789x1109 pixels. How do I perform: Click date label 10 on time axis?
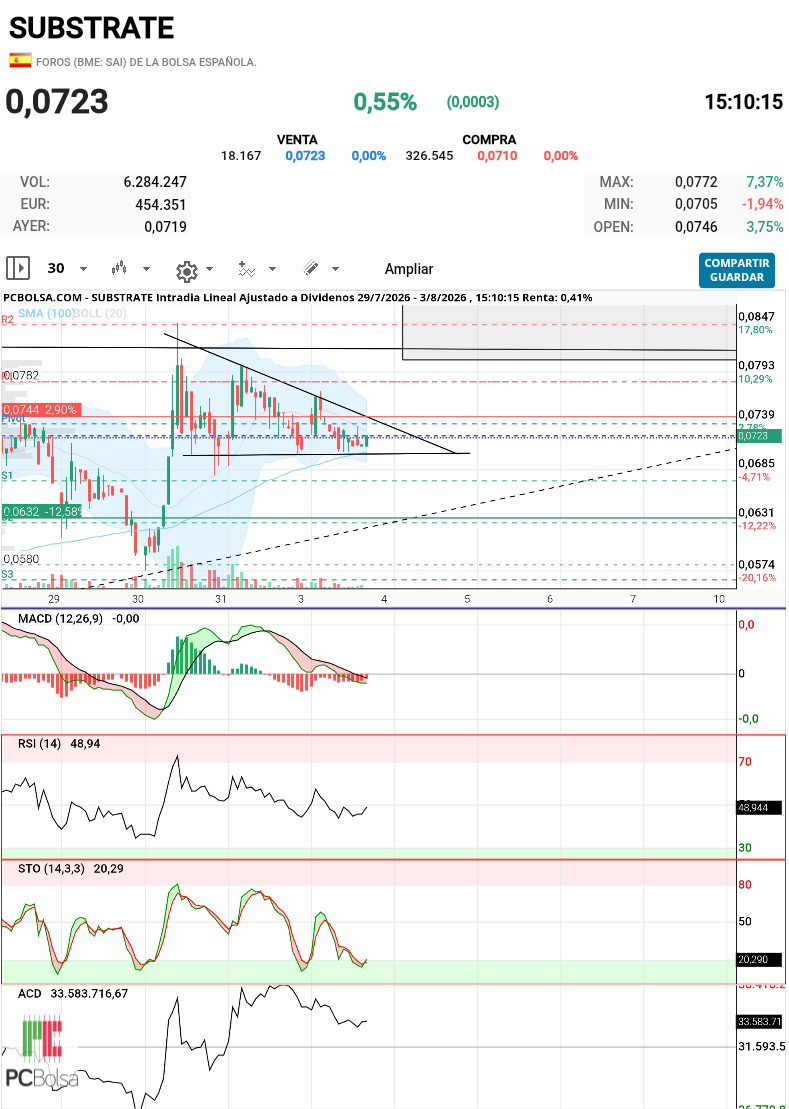tap(720, 599)
